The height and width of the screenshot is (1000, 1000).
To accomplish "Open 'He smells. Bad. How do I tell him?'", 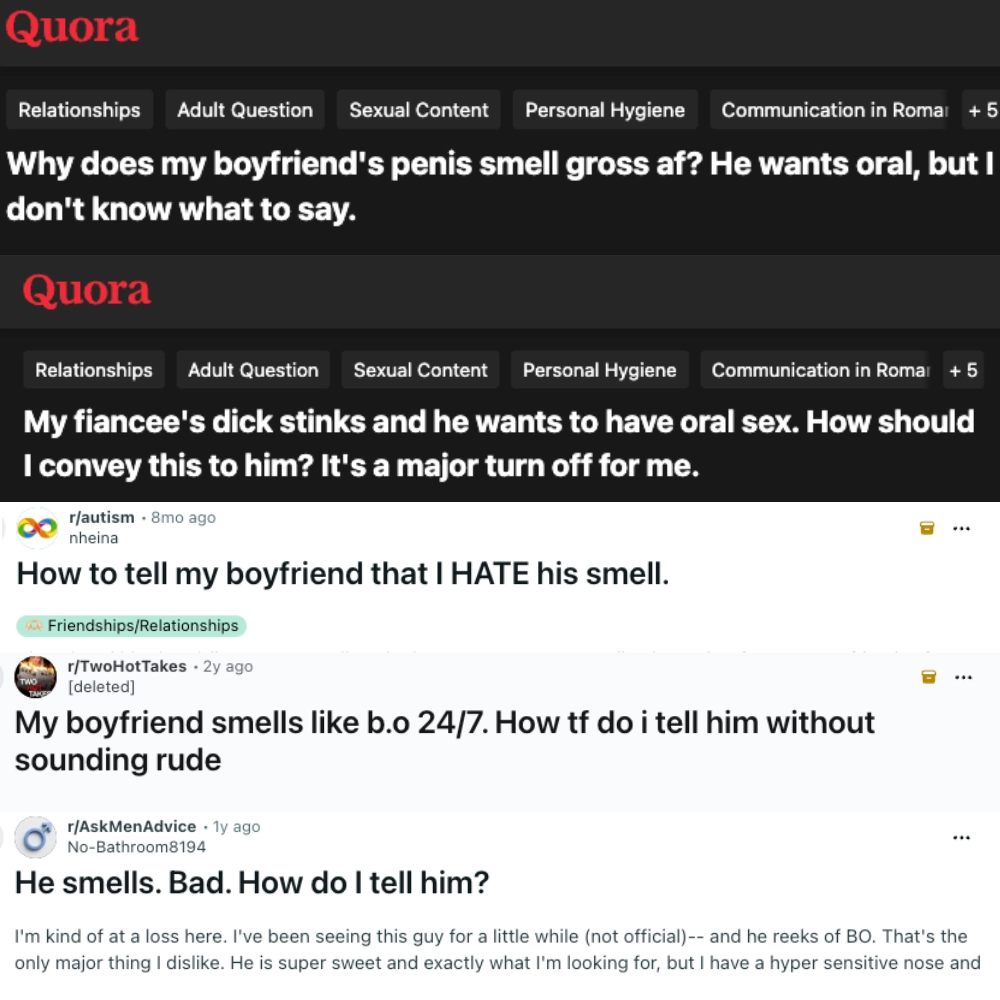I will click(252, 883).
